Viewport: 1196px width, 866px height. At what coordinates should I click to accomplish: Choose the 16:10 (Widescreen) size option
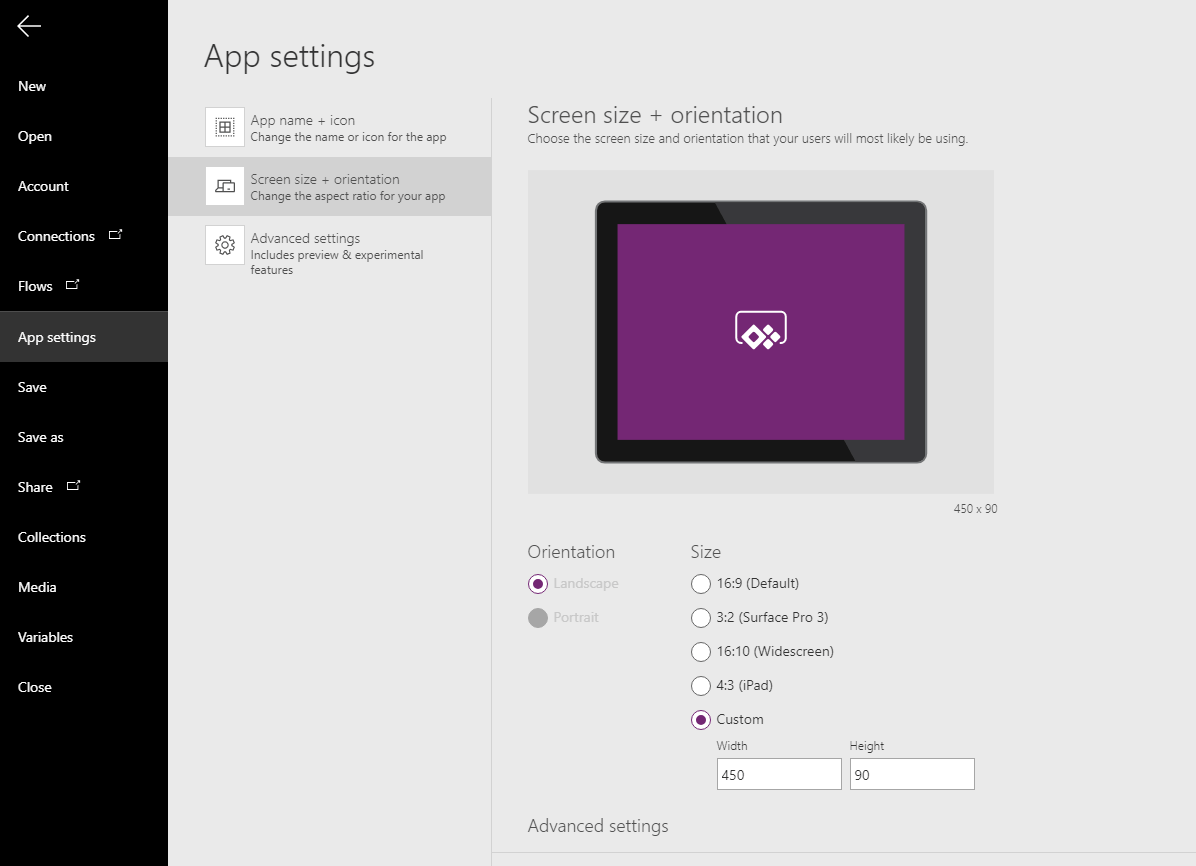tap(700, 652)
